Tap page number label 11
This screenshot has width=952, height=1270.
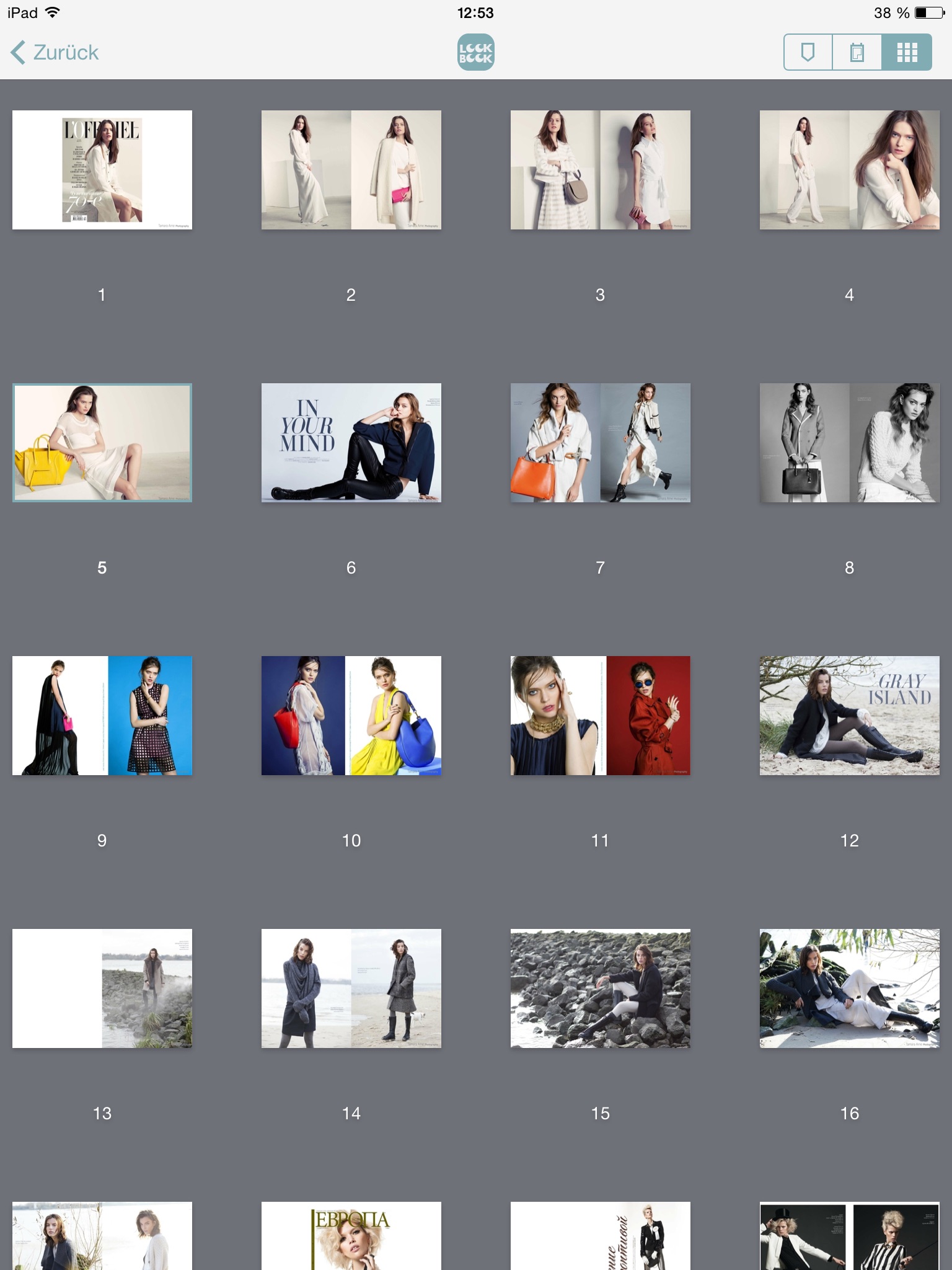coord(601,841)
